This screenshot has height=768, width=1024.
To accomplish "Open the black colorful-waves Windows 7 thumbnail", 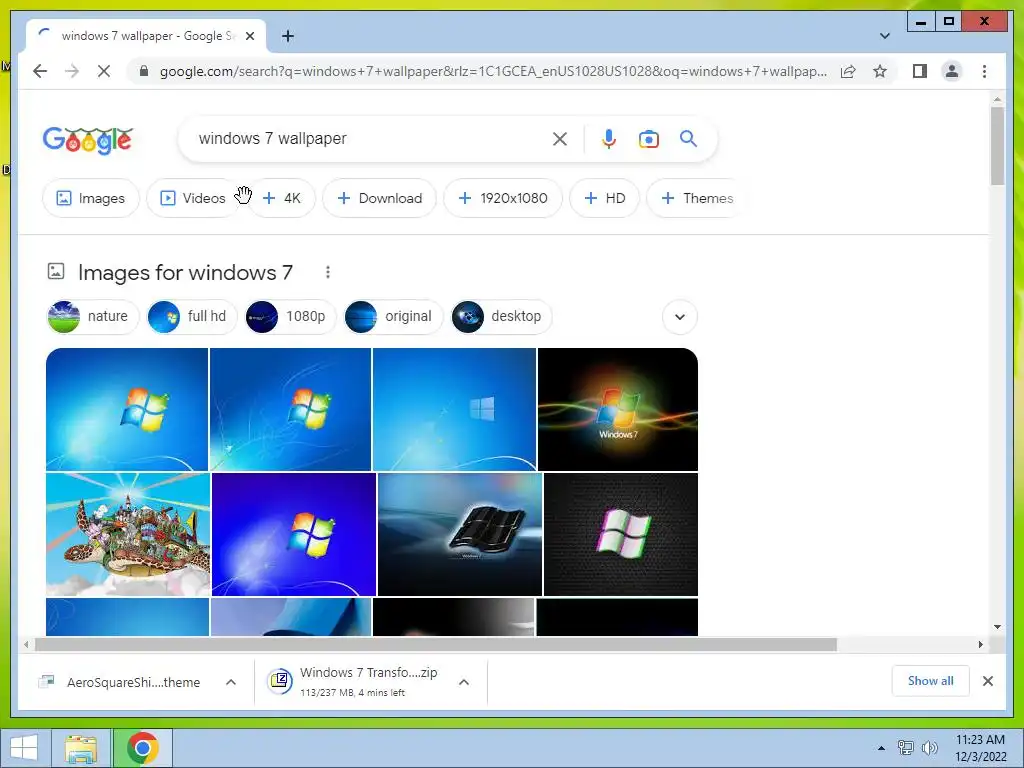I will [618, 409].
